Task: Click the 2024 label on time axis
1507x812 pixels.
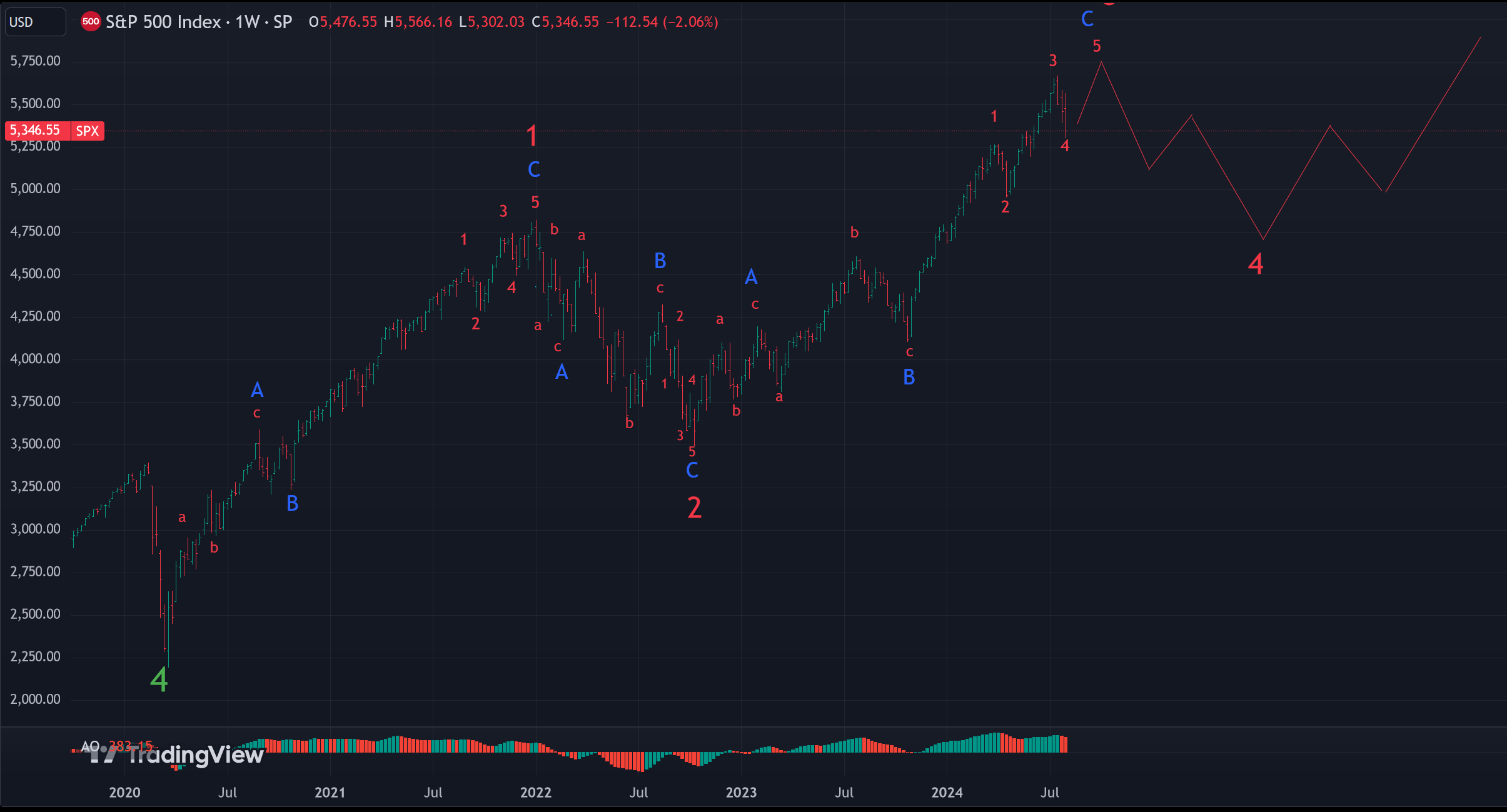Action: (947, 793)
